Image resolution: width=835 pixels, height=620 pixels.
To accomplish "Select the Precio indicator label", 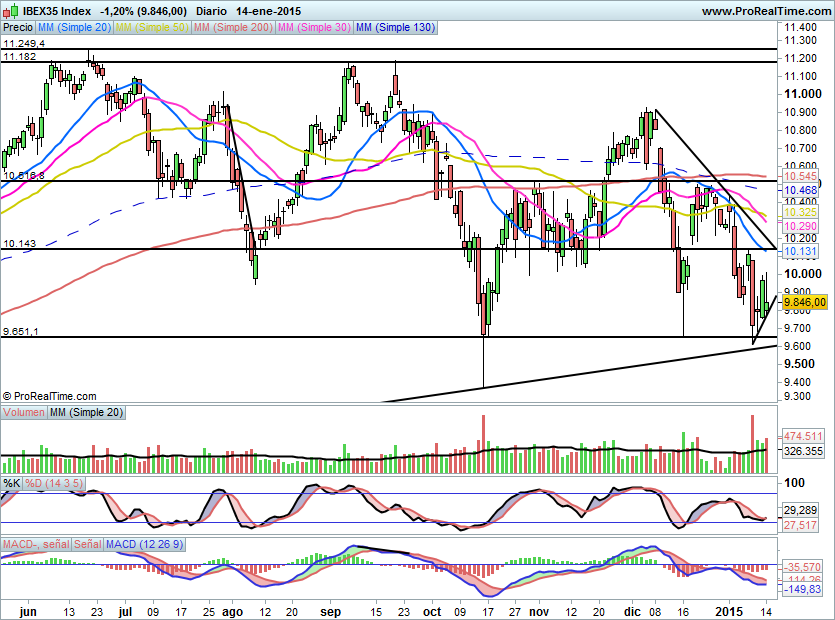I will tap(18, 27).
